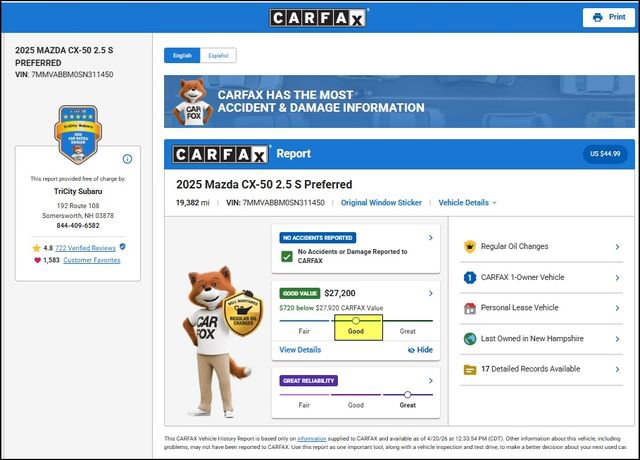The height and width of the screenshot is (460, 640).
Task: Click the accident and damage information banner
Action: pos(399,102)
